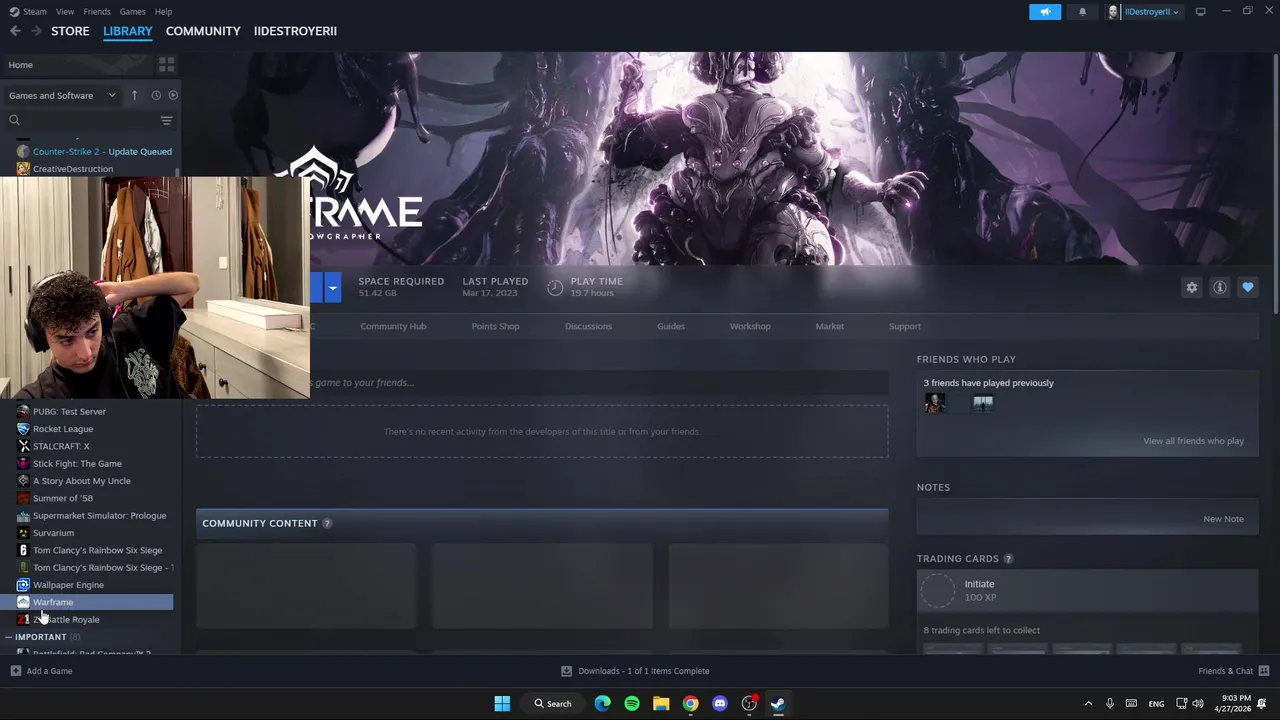Open Google Chrome from taskbar
The image size is (1280, 720).
[x=690, y=703]
